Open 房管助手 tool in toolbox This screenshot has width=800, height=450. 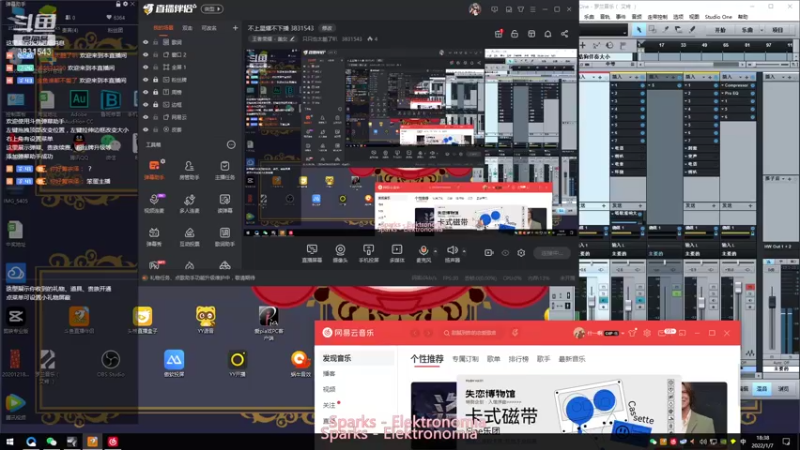pos(189,169)
